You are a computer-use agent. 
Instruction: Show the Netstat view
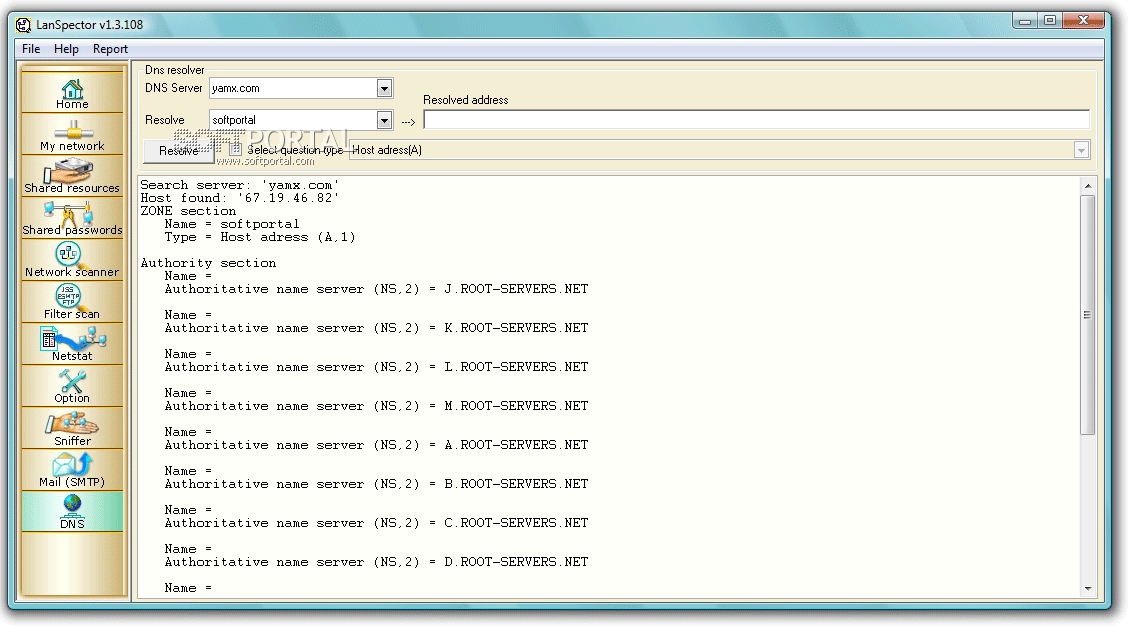(x=72, y=344)
